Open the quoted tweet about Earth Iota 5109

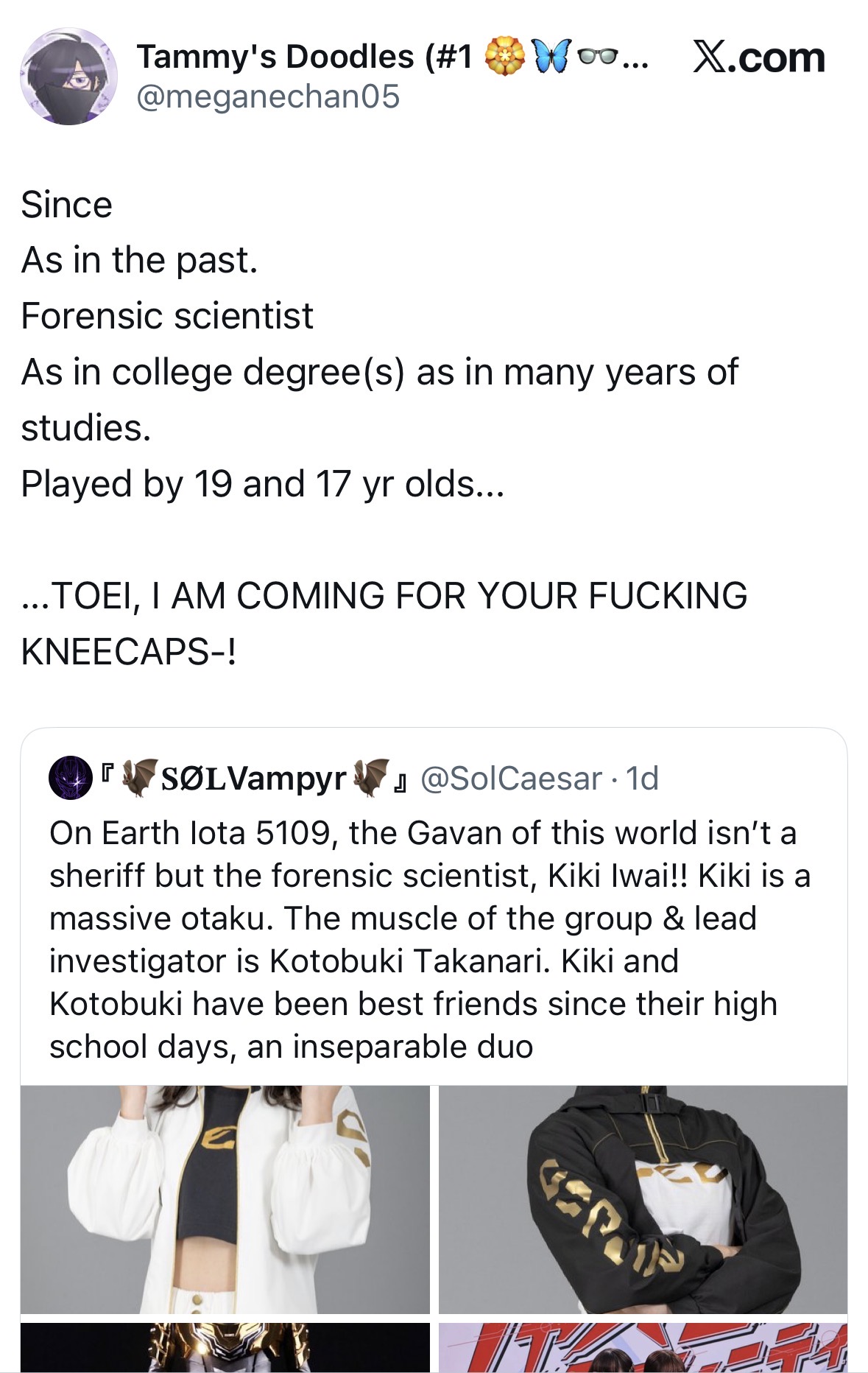[x=427, y=939]
